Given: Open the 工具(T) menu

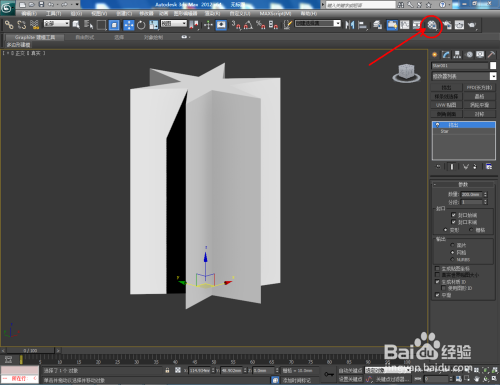Looking at the screenshot, I should (53, 13).
